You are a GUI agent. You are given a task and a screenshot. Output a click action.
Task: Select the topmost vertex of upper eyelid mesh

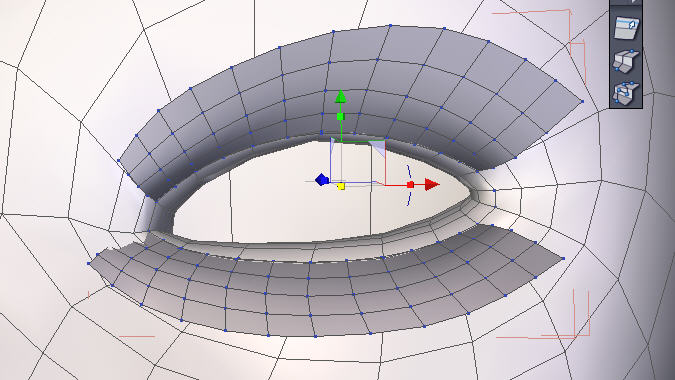point(390,26)
